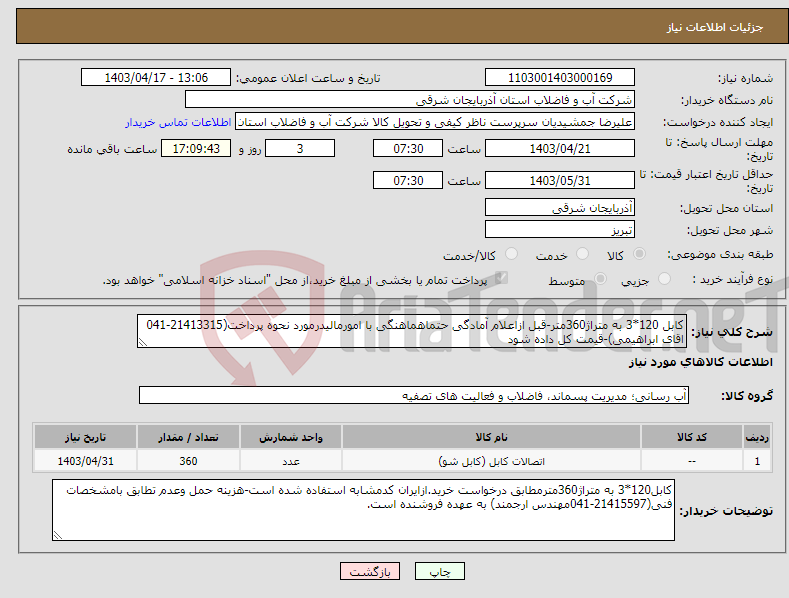The image size is (789, 598).
Task: Click the response deadline date 1403/04/21
Action: coord(560,148)
